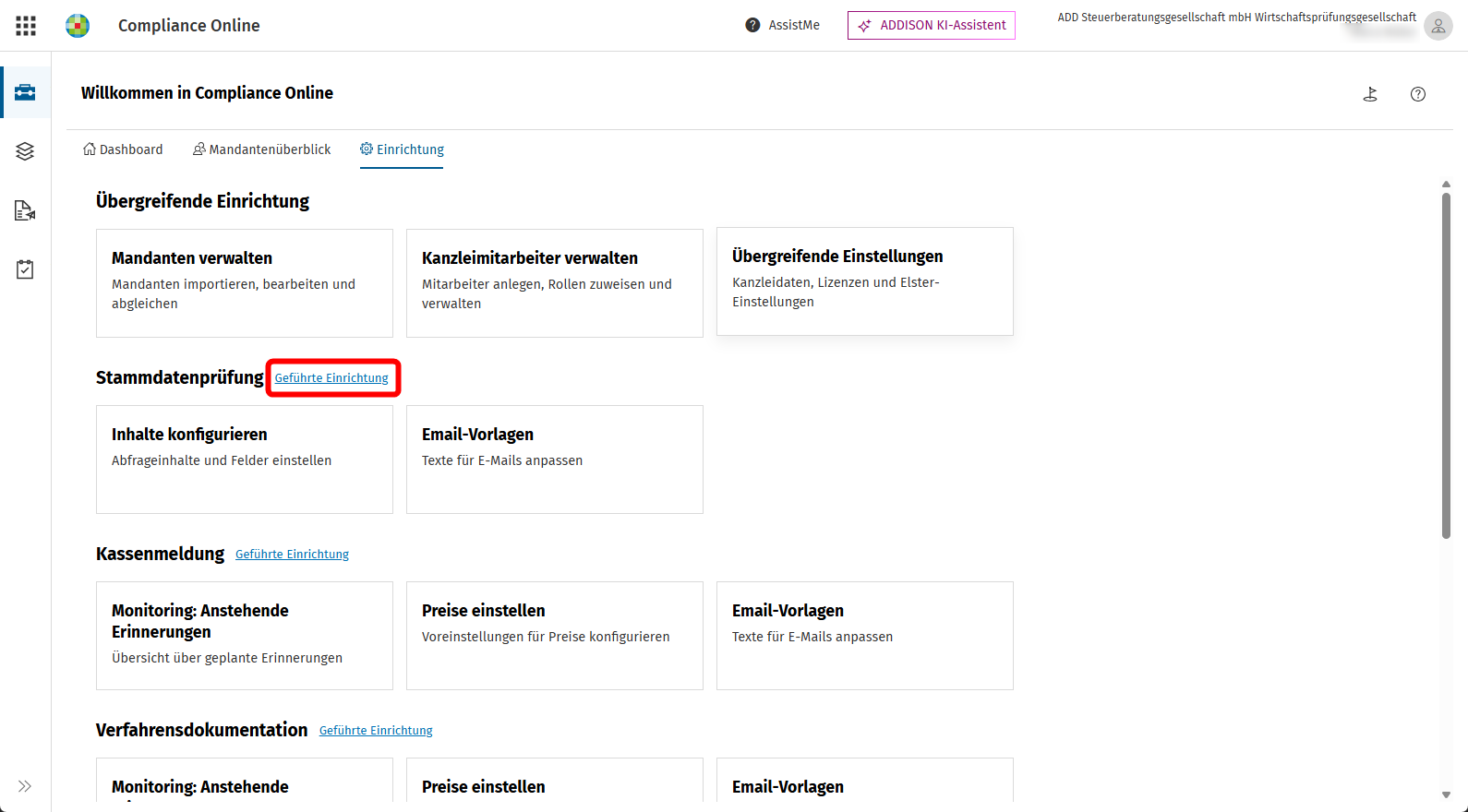Click the ADD Steuerberatungsgesellschaft company name
Image resolution: width=1468 pixels, height=812 pixels.
point(1236,18)
